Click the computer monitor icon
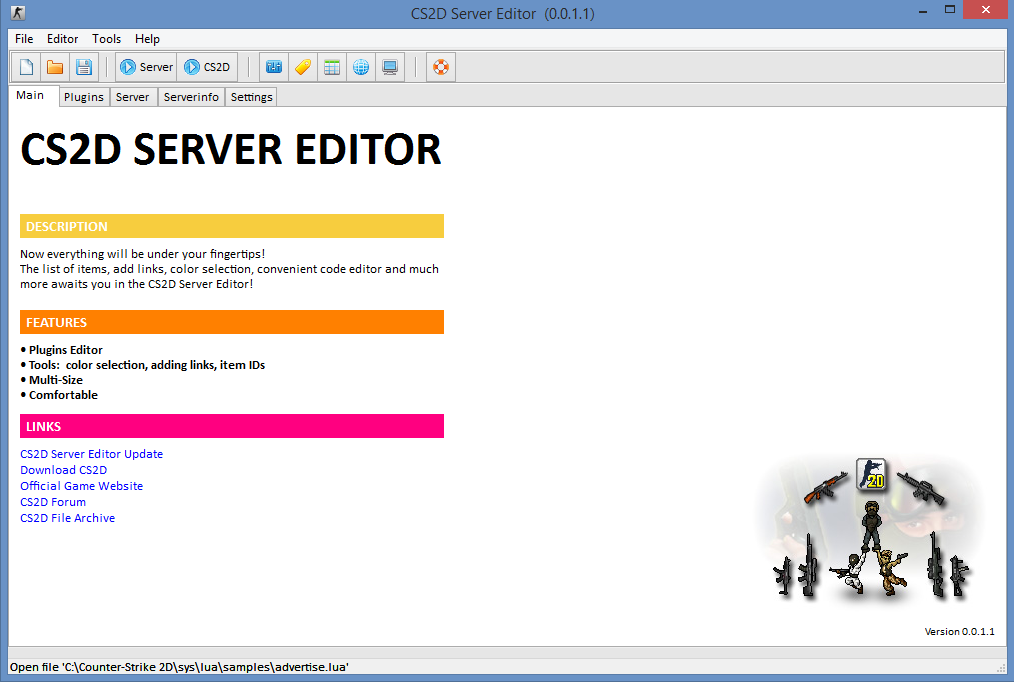Viewport: 1014px width, 682px height. [x=390, y=67]
